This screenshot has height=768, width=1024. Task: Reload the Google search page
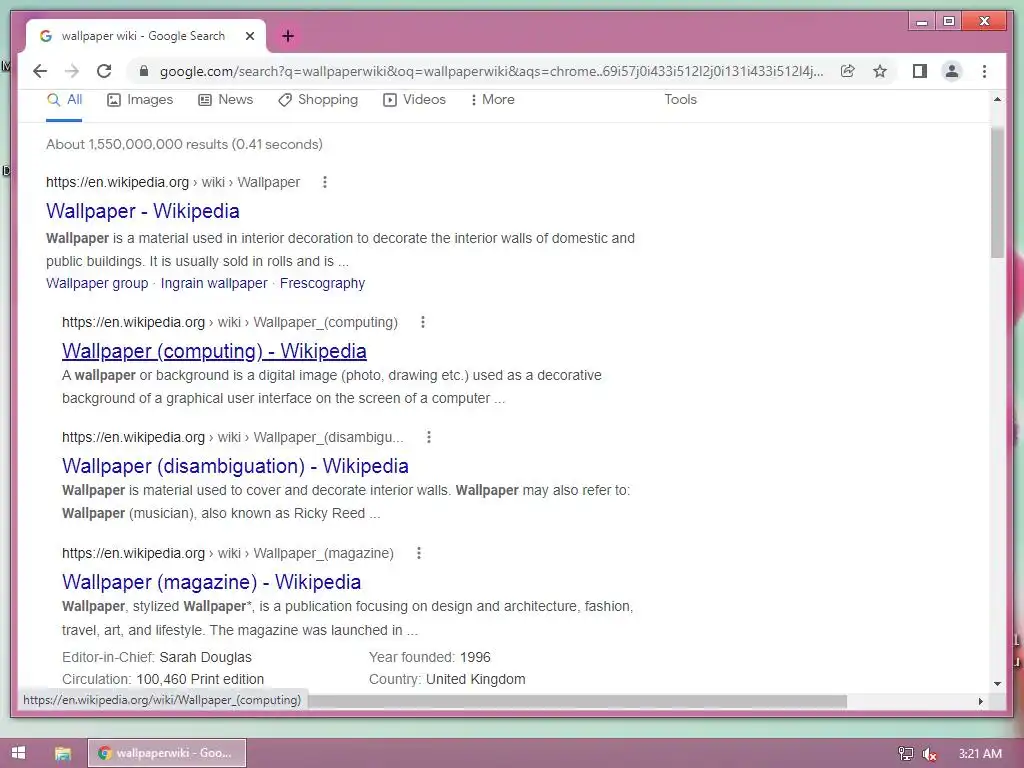click(x=104, y=71)
